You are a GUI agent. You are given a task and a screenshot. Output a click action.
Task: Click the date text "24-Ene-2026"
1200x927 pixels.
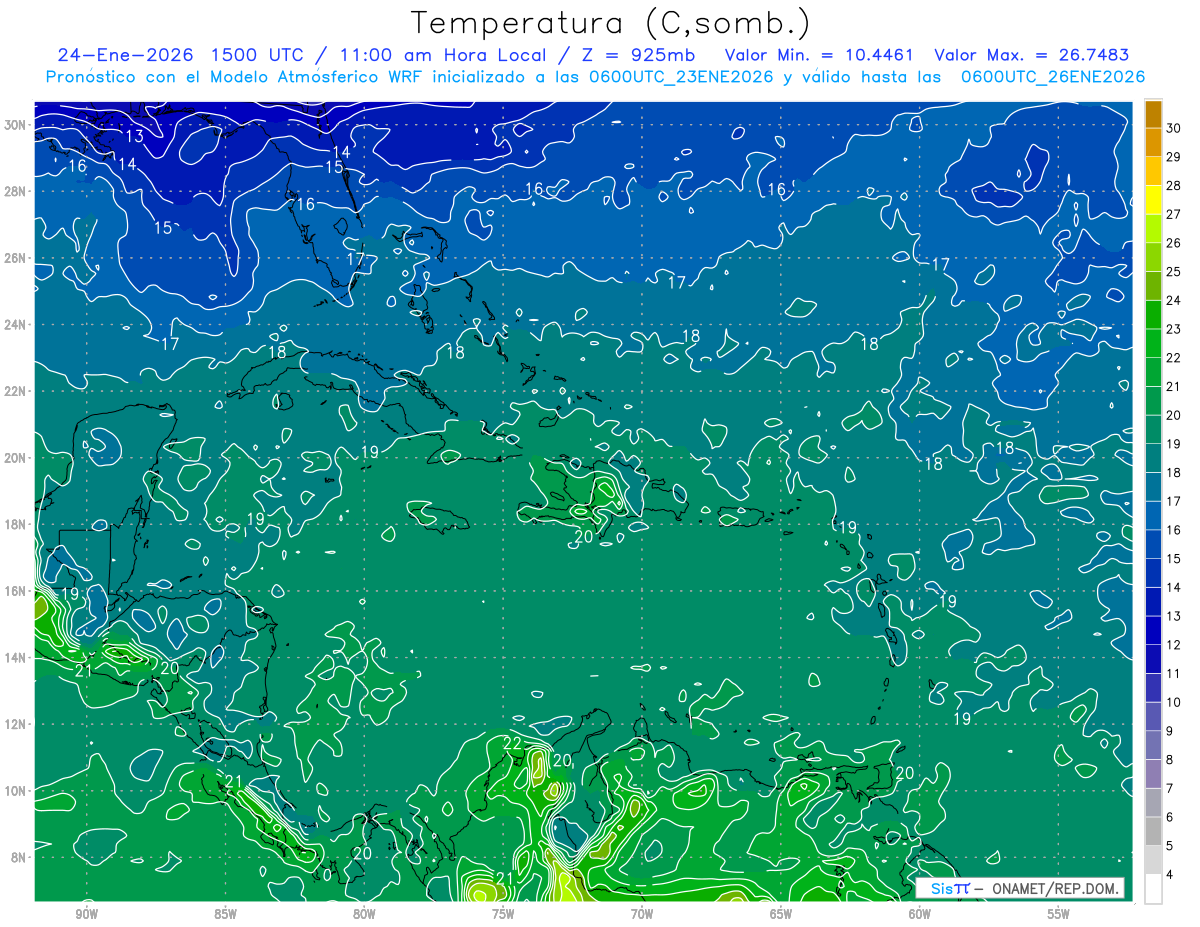tap(124, 55)
